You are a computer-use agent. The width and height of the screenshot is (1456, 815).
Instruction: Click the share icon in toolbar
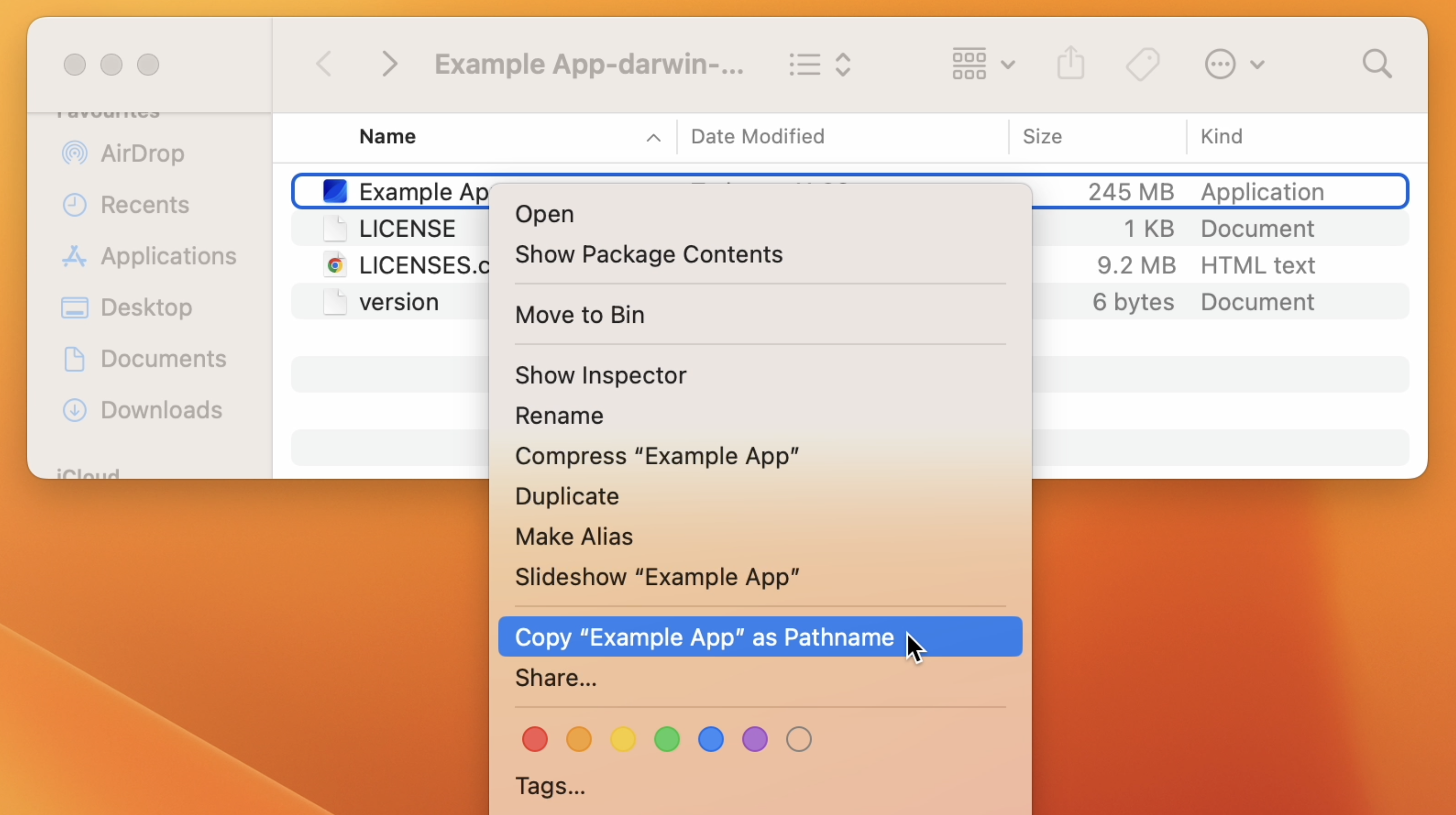[x=1071, y=63]
